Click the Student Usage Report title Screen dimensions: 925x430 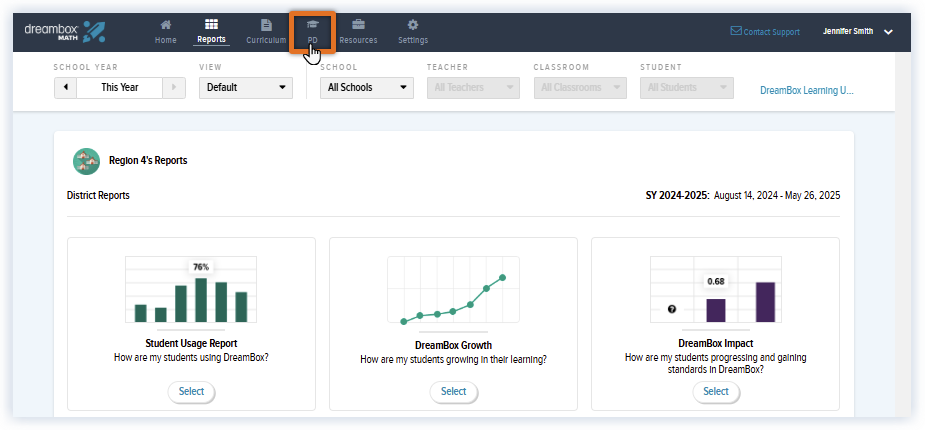191,343
